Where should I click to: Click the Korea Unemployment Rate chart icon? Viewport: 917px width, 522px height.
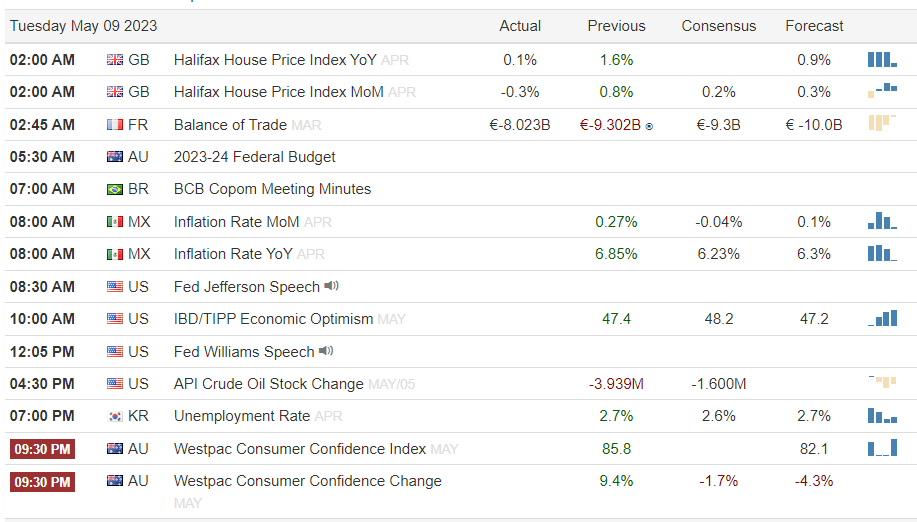pos(881,416)
